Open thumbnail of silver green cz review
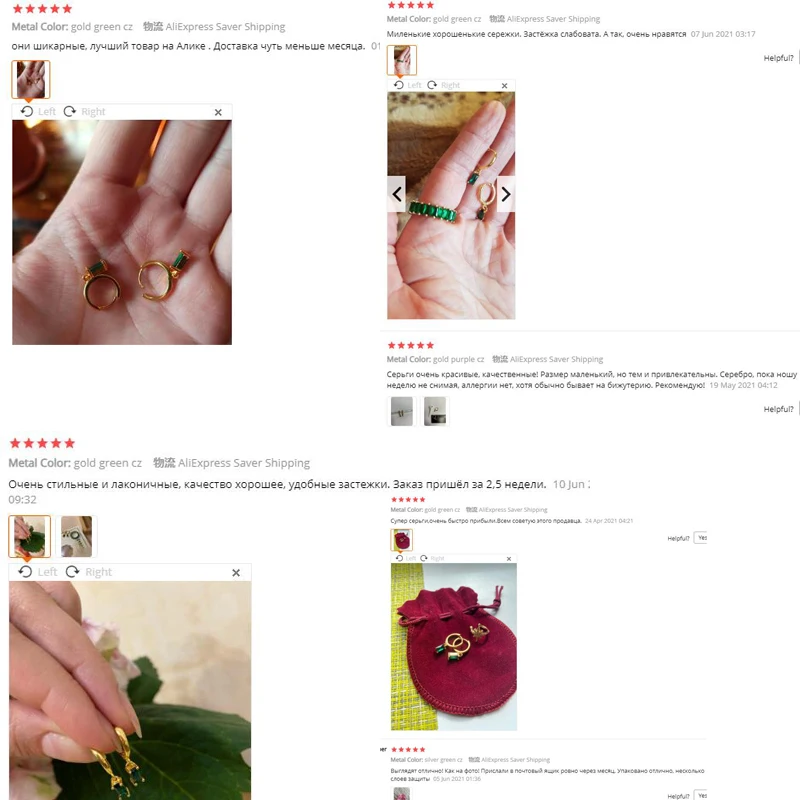This screenshot has width=800, height=800. point(402,794)
